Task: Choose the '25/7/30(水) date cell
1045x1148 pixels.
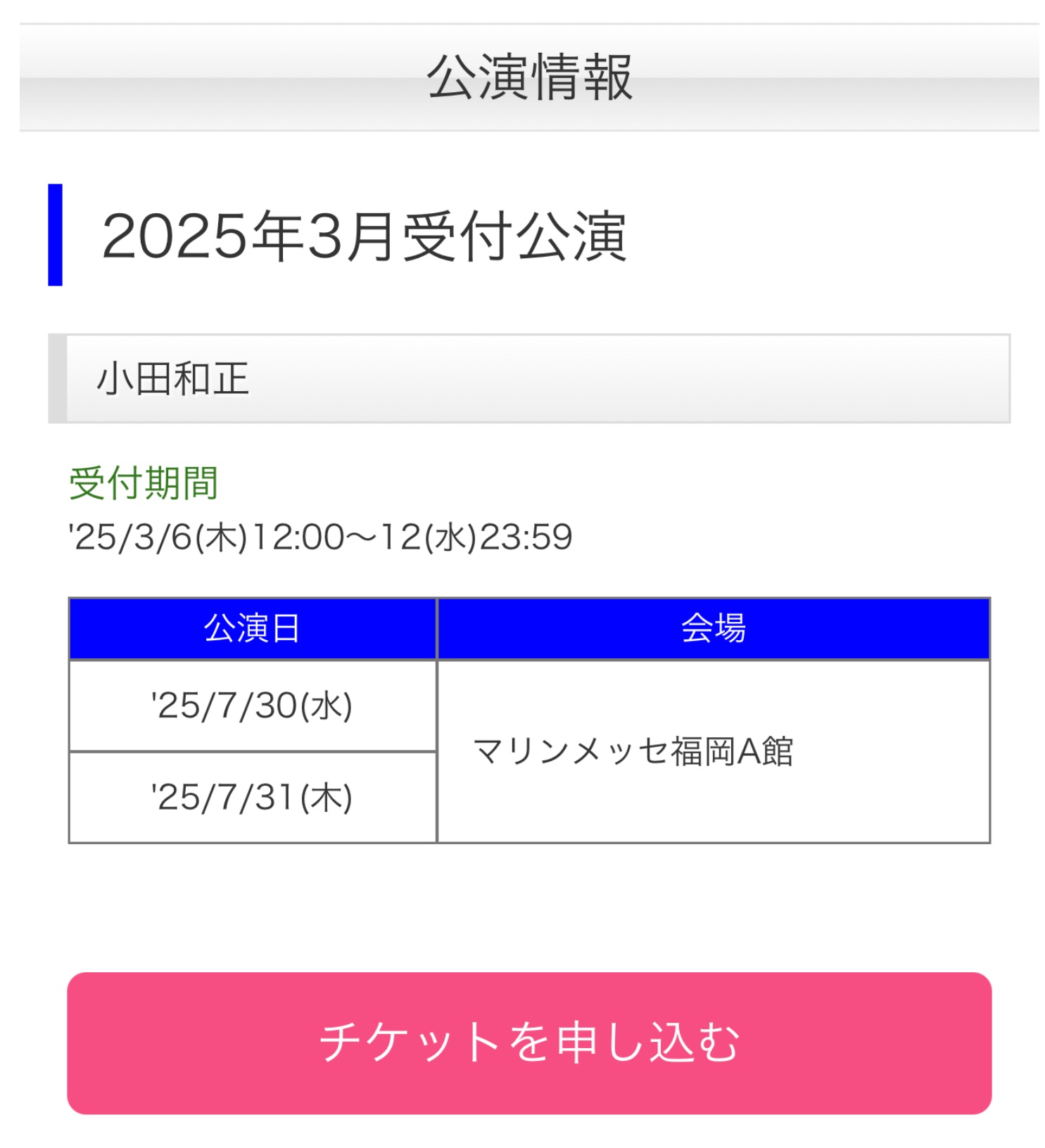Action: 253,706
